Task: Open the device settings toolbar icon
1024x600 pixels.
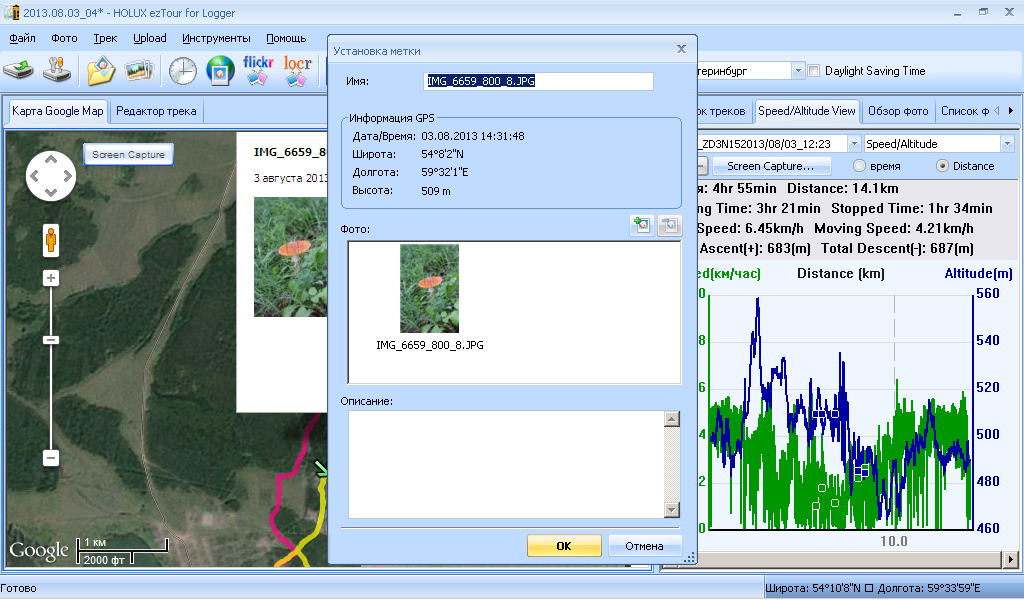Action: point(59,71)
